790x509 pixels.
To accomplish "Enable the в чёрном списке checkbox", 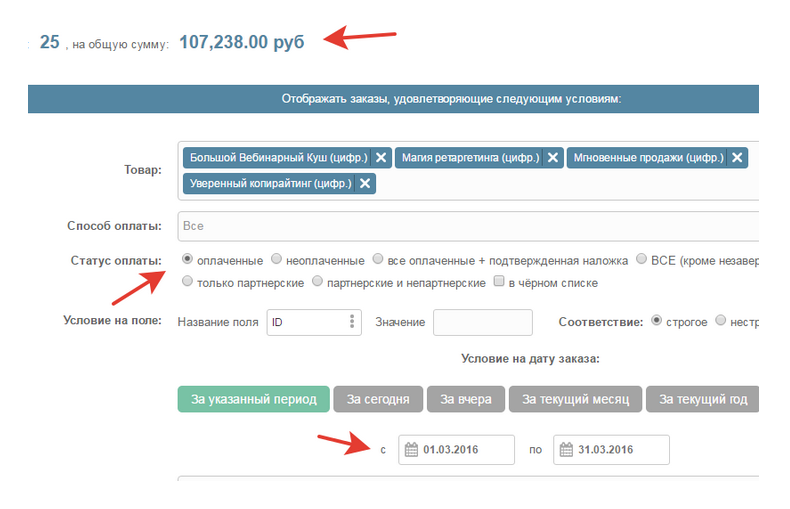I will click(x=499, y=281).
